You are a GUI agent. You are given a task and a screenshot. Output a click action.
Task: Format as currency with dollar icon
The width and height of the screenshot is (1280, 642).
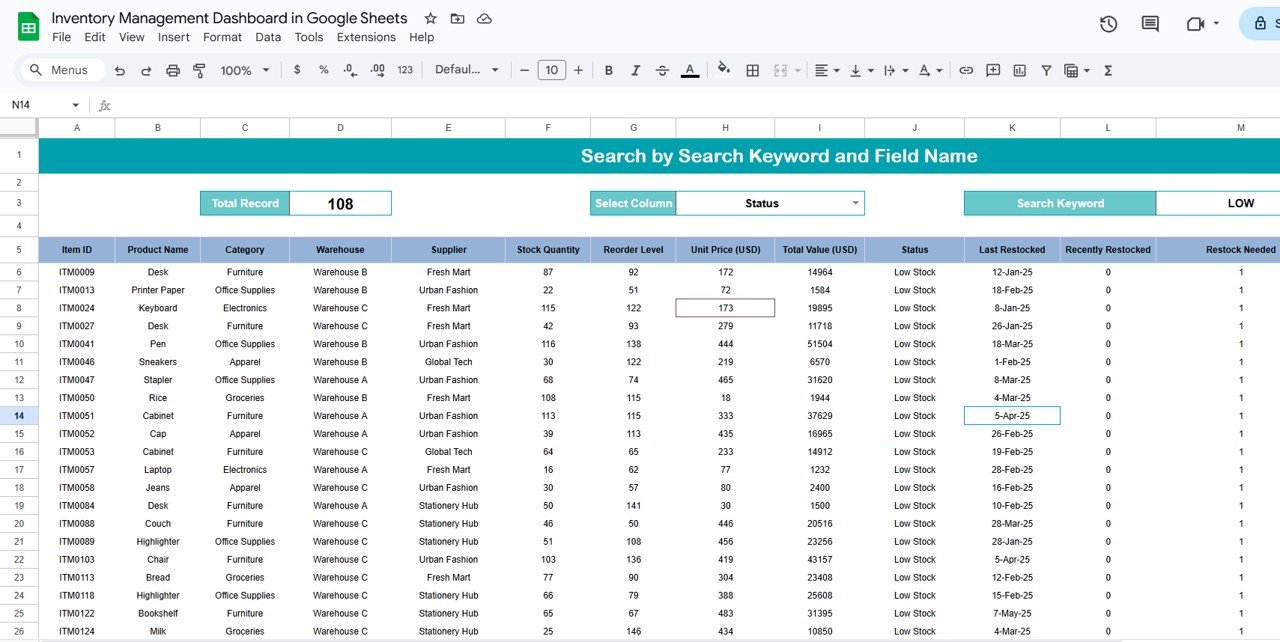coord(297,70)
